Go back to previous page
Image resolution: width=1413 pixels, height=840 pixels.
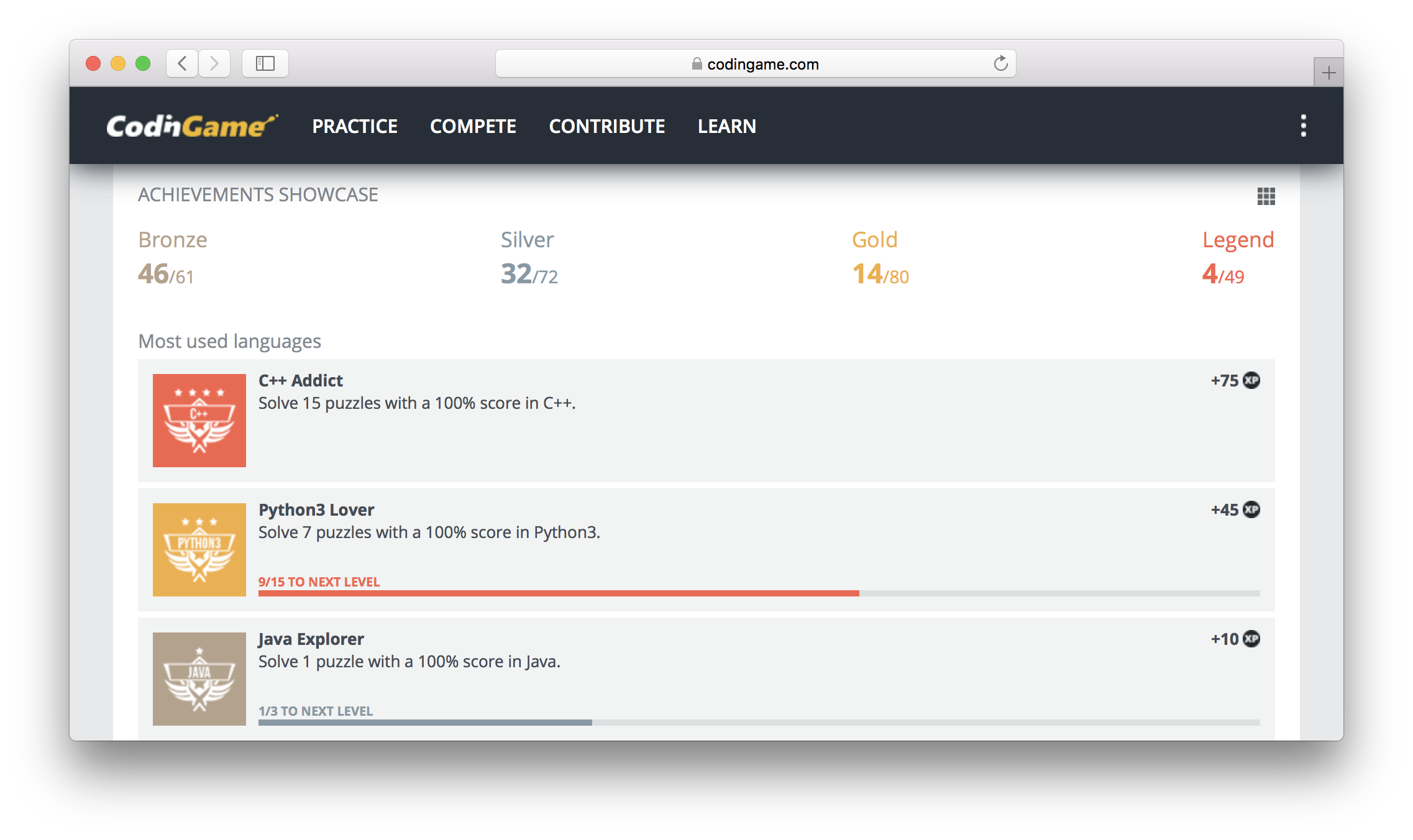182,63
